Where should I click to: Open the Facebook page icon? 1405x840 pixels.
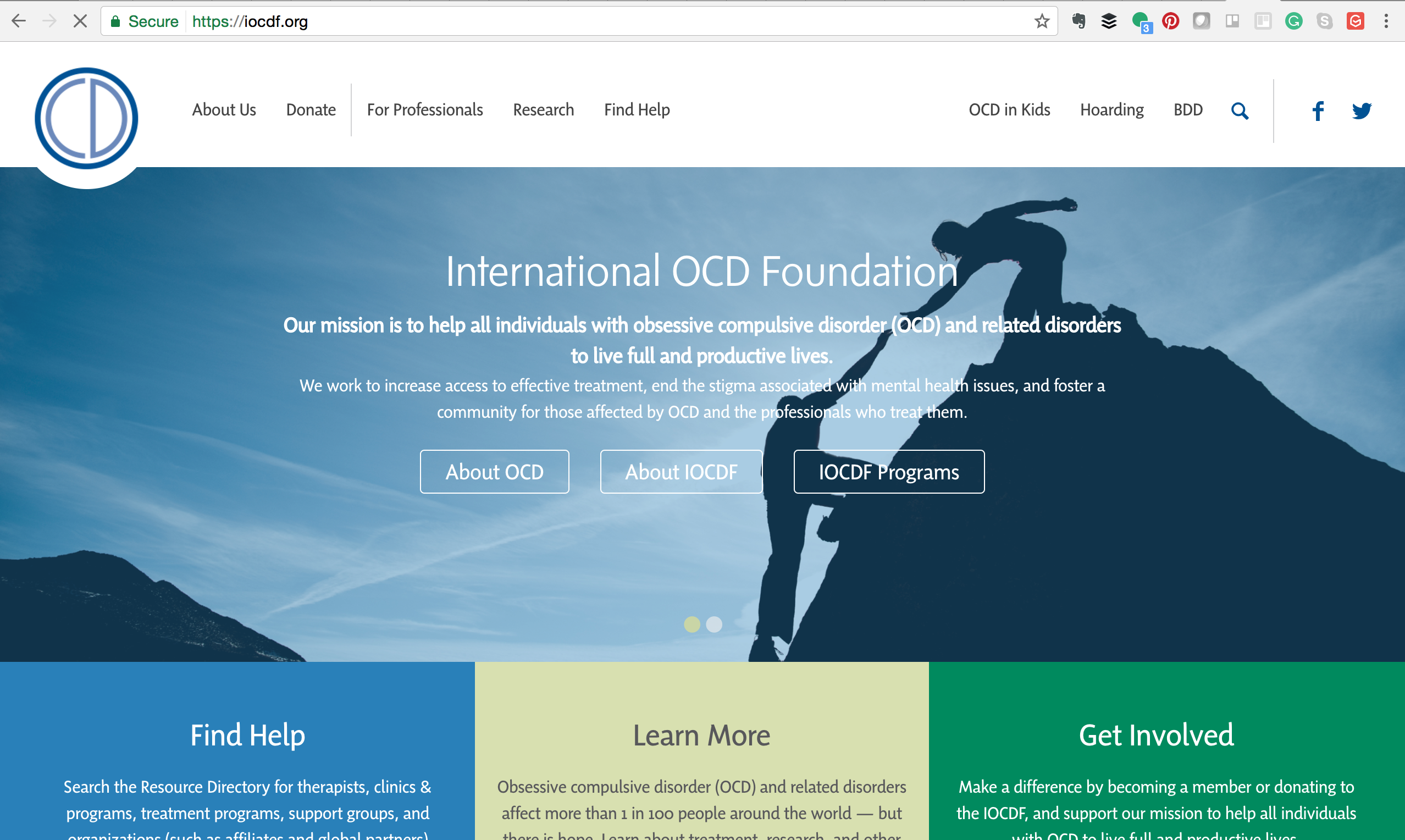pos(1318,110)
